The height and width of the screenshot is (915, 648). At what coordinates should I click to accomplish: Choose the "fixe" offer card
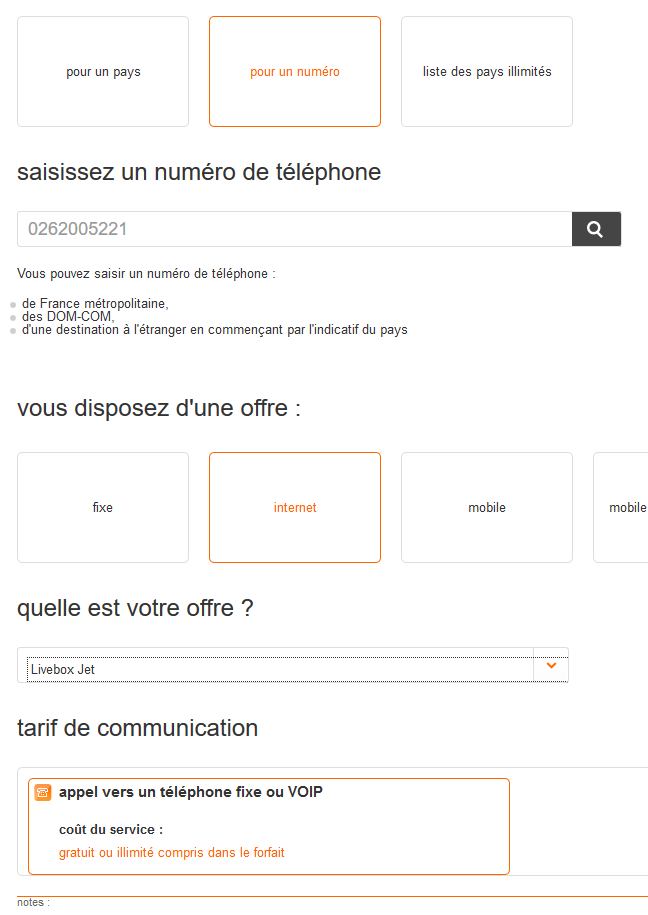click(x=103, y=508)
